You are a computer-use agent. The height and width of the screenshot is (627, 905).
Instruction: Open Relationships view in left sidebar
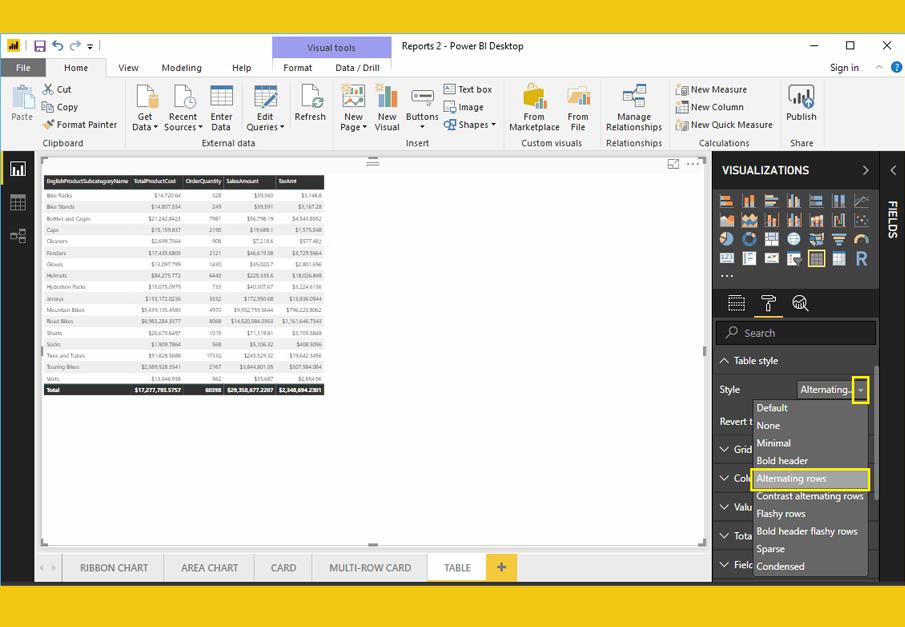pos(18,236)
